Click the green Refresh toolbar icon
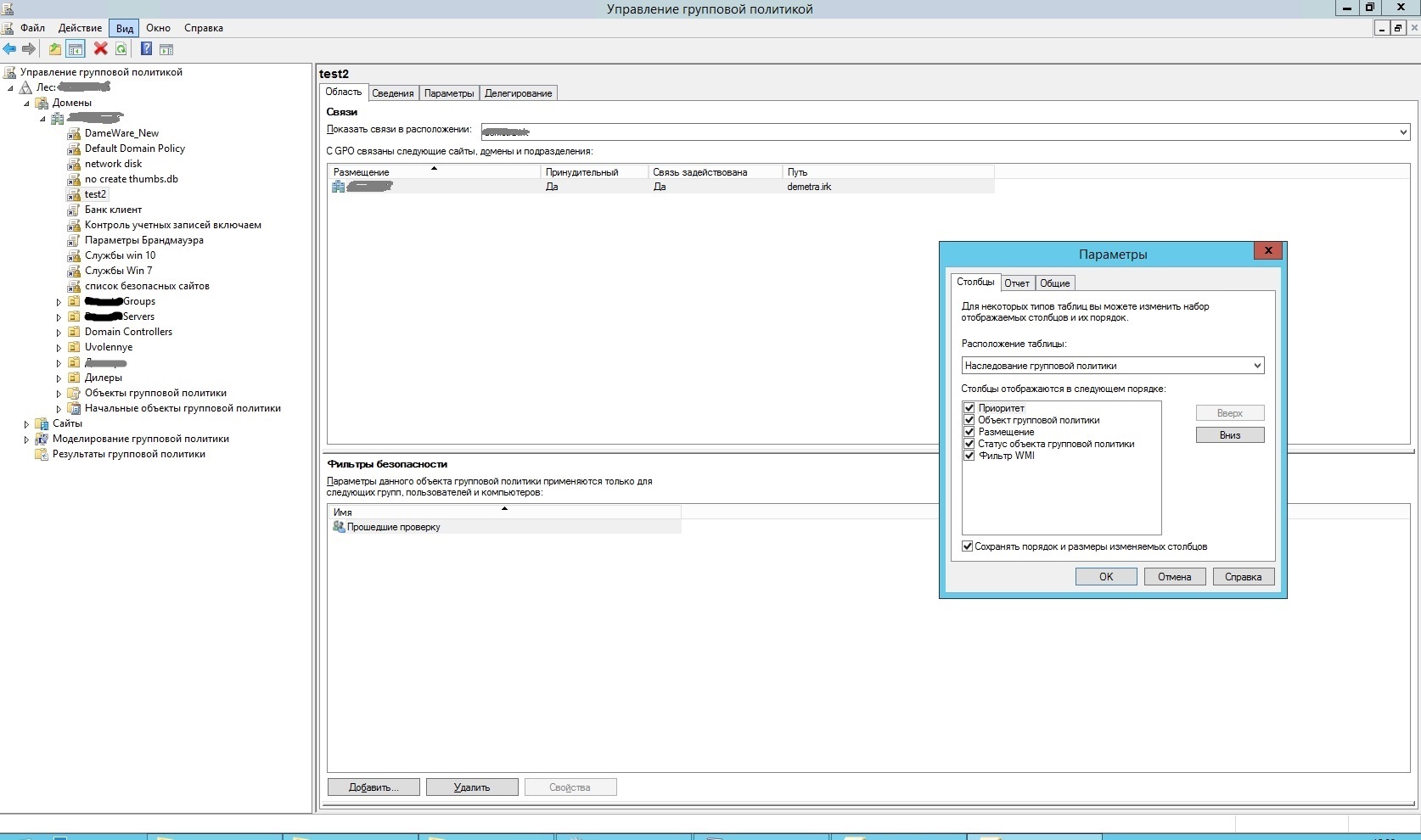Screen dimensions: 1421x840 [x=121, y=49]
